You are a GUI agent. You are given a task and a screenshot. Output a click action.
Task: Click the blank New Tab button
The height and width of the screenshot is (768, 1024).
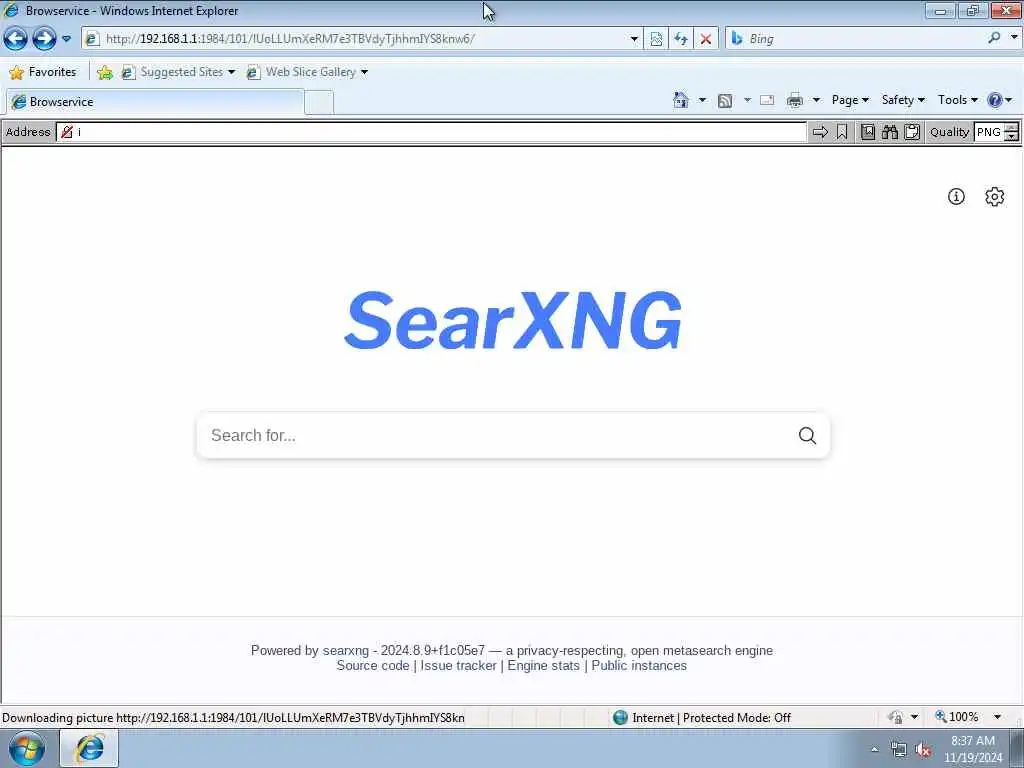tap(319, 103)
